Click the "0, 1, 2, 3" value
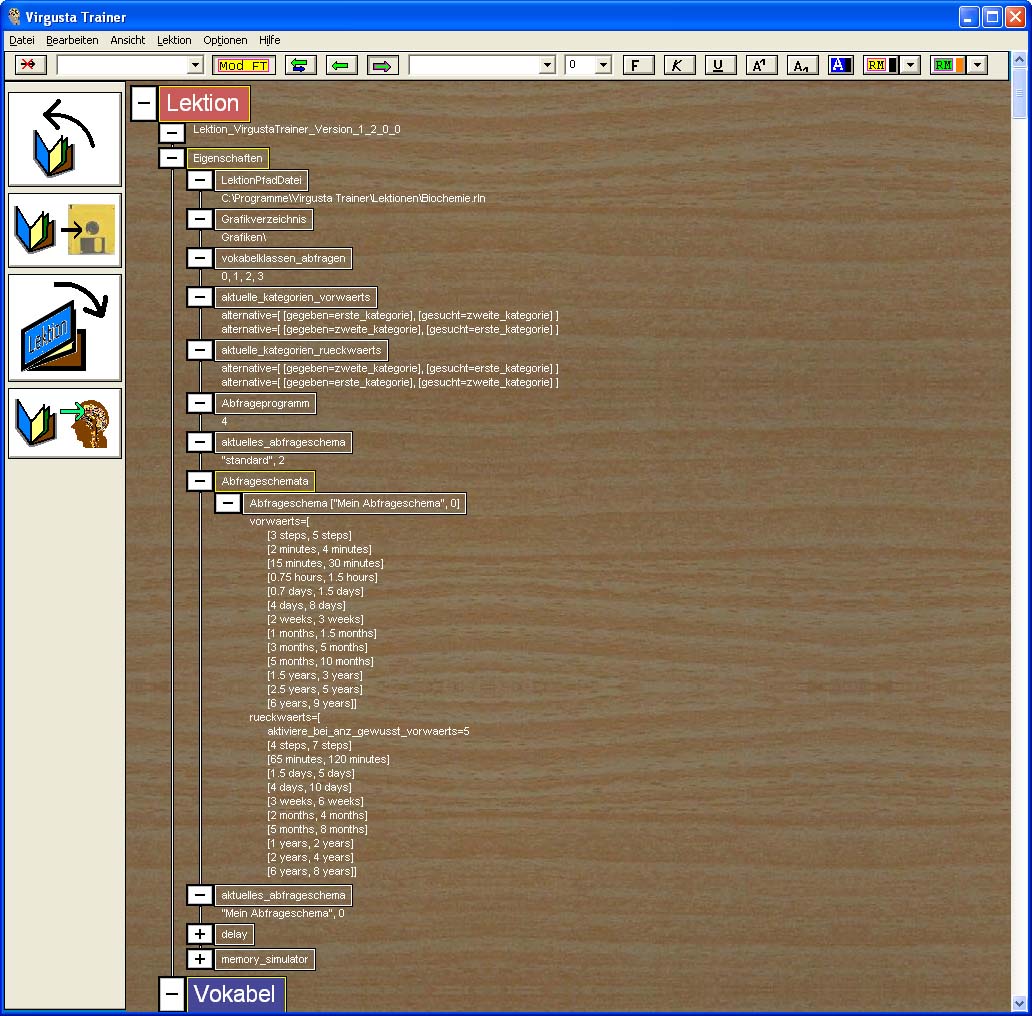The height and width of the screenshot is (1016, 1032). tap(242, 276)
